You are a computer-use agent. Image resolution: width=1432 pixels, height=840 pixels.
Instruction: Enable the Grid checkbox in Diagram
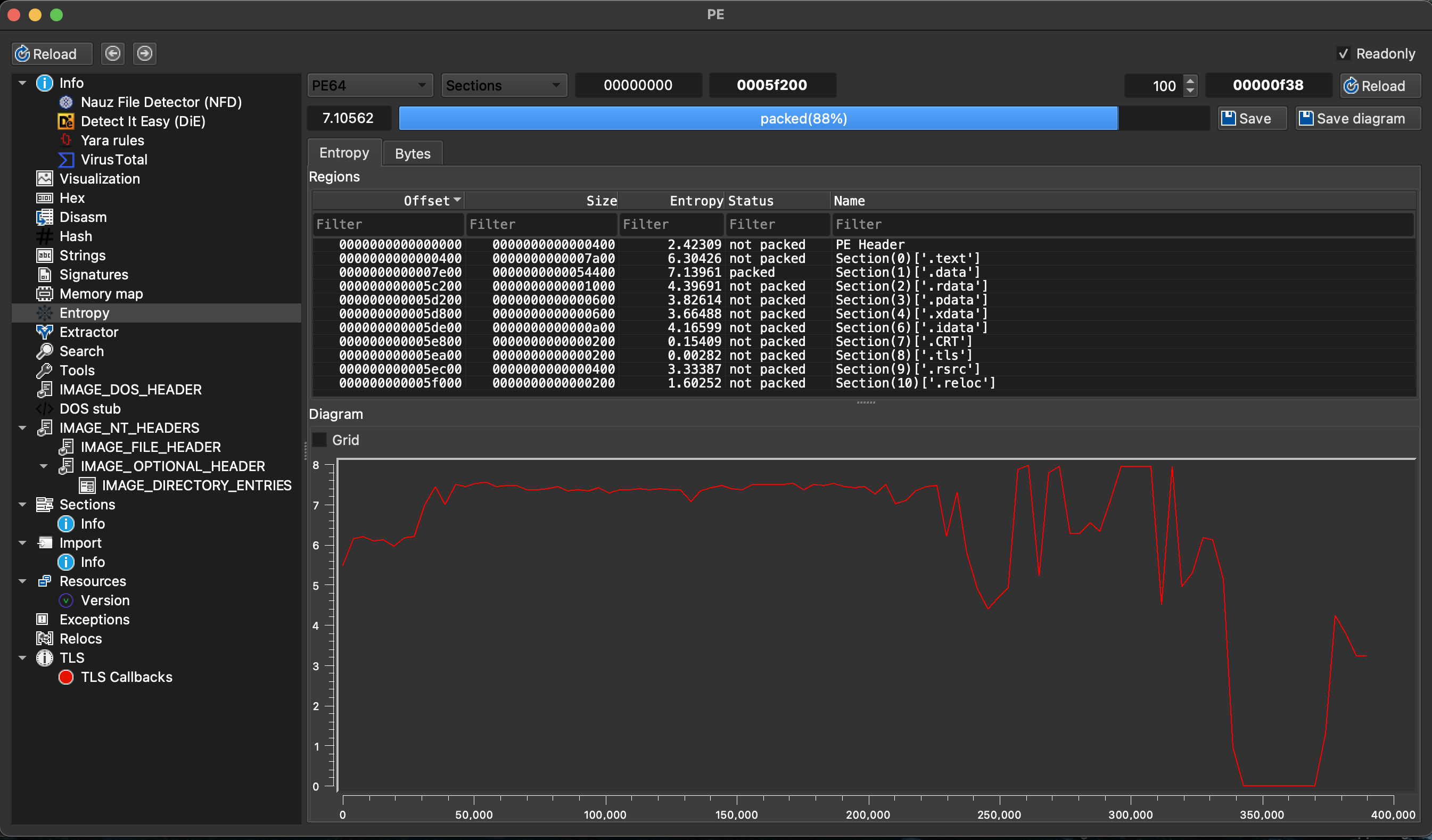pyautogui.click(x=320, y=440)
